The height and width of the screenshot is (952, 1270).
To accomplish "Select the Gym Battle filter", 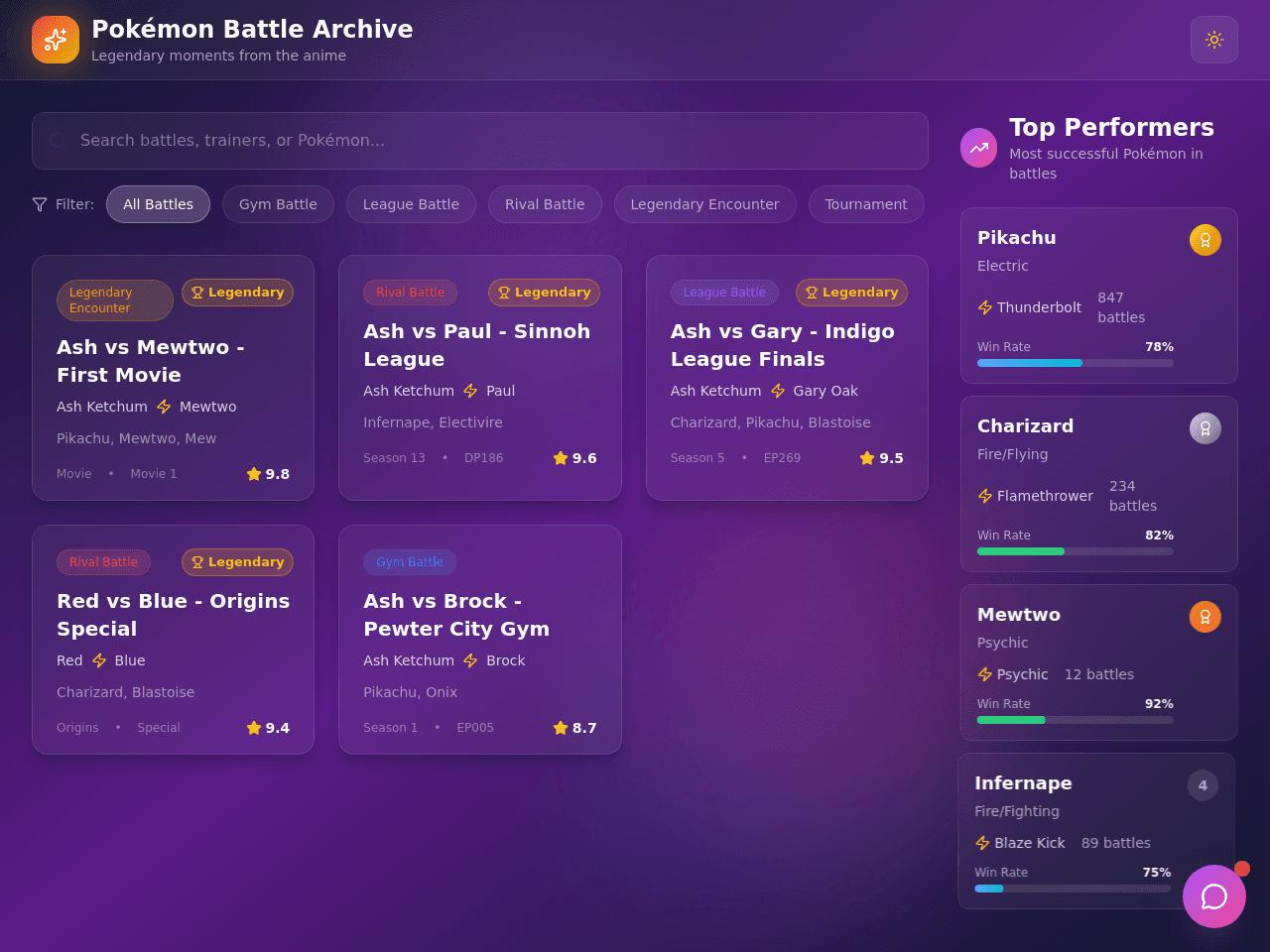I will 278,204.
